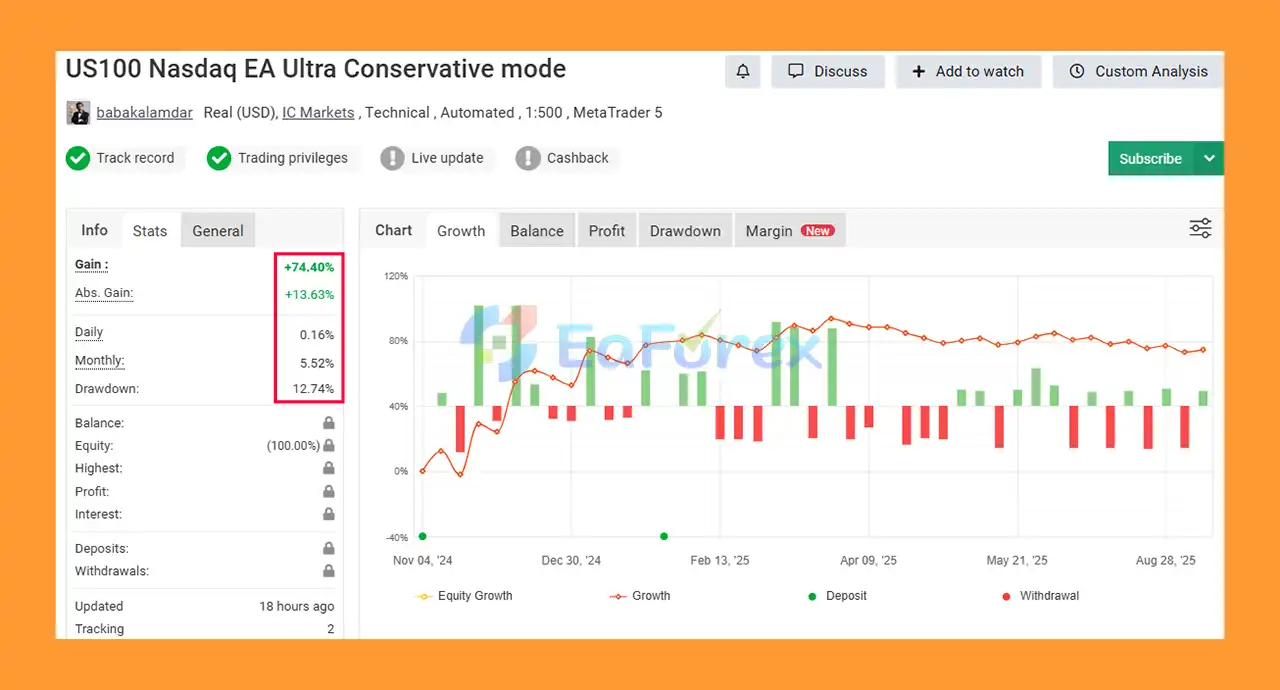Image resolution: width=1280 pixels, height=690 pixels.
Task: Click the Live update warning icon
Action: 393,158
